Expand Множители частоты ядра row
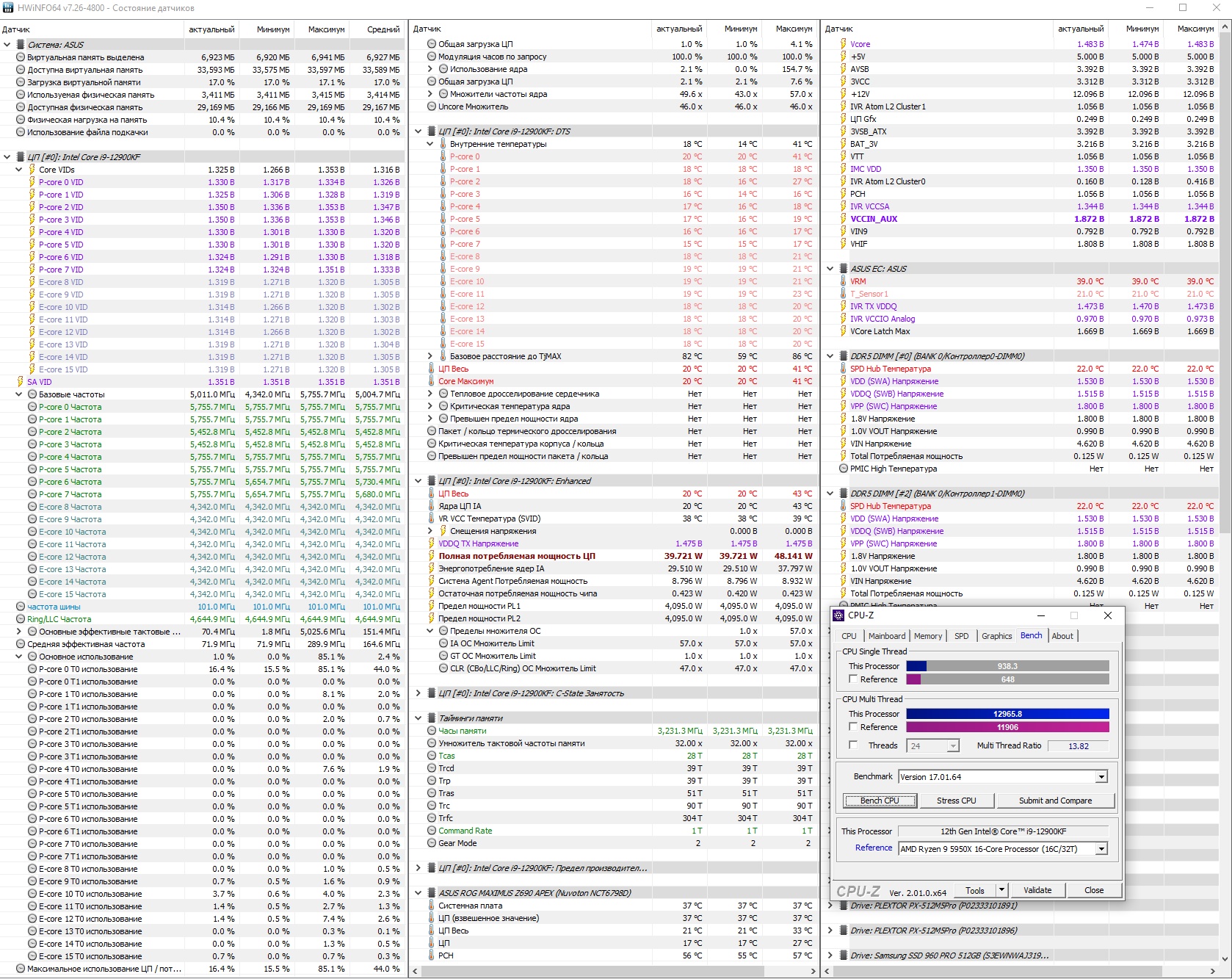 point(430,94)
